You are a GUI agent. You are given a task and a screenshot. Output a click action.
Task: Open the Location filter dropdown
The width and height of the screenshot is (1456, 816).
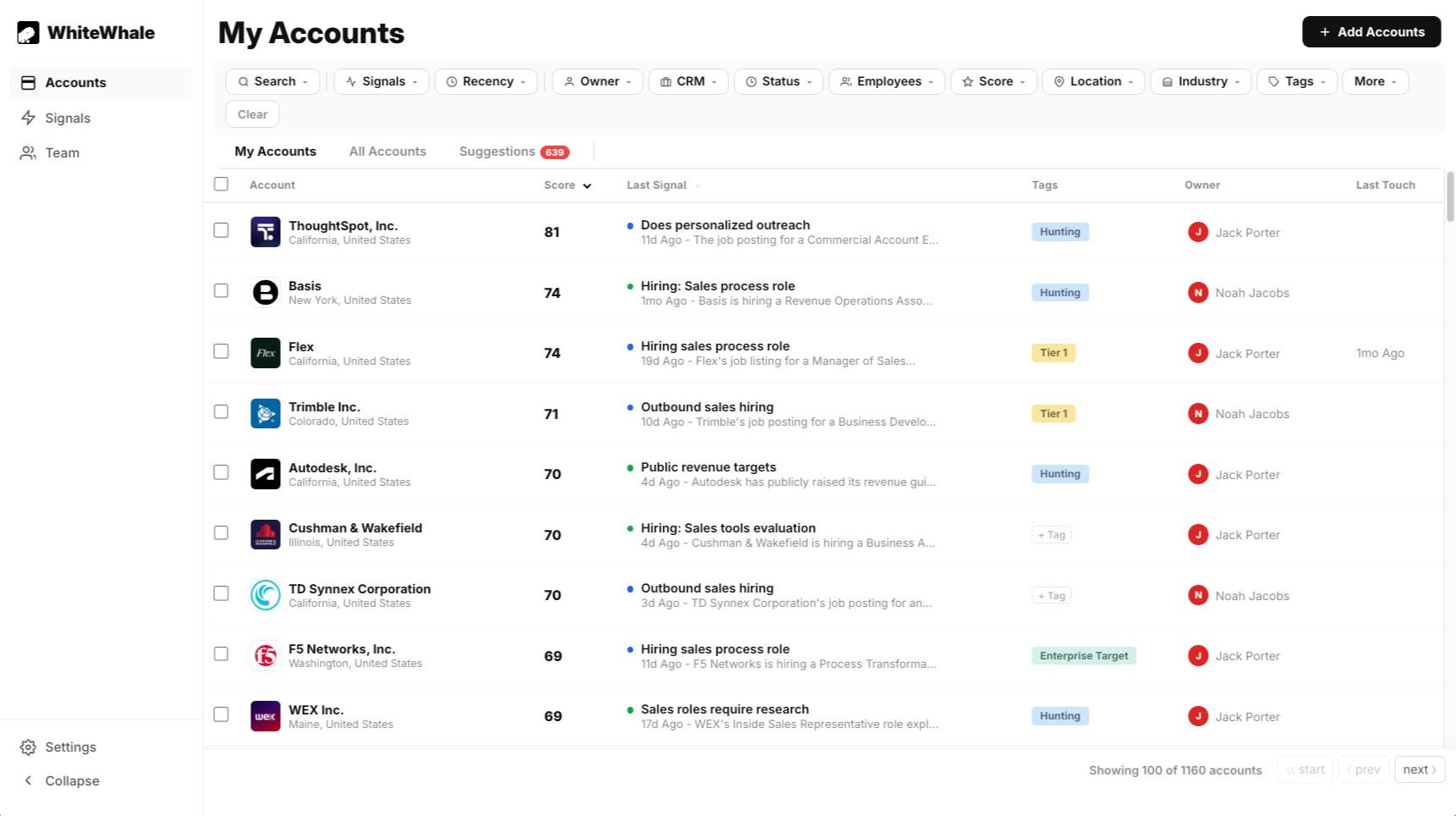1093,81
